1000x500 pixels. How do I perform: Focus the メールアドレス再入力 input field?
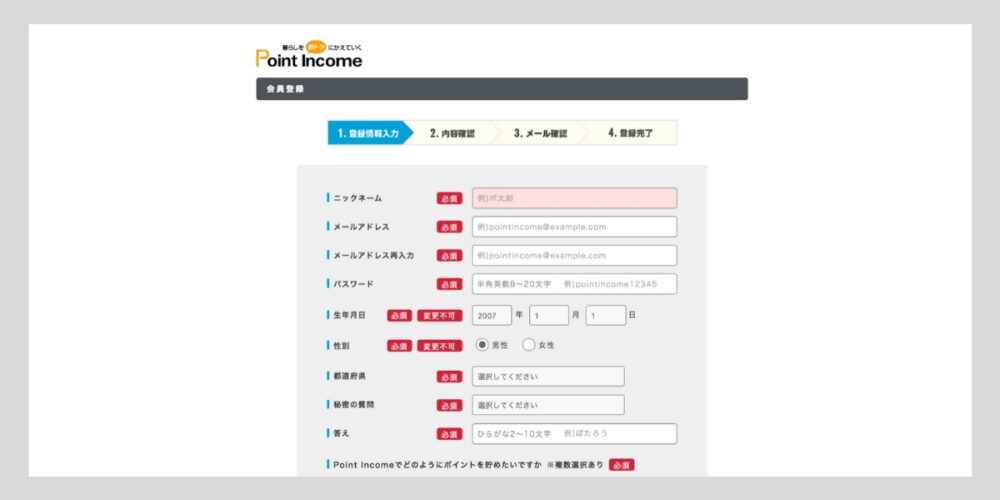pos(575,255)
